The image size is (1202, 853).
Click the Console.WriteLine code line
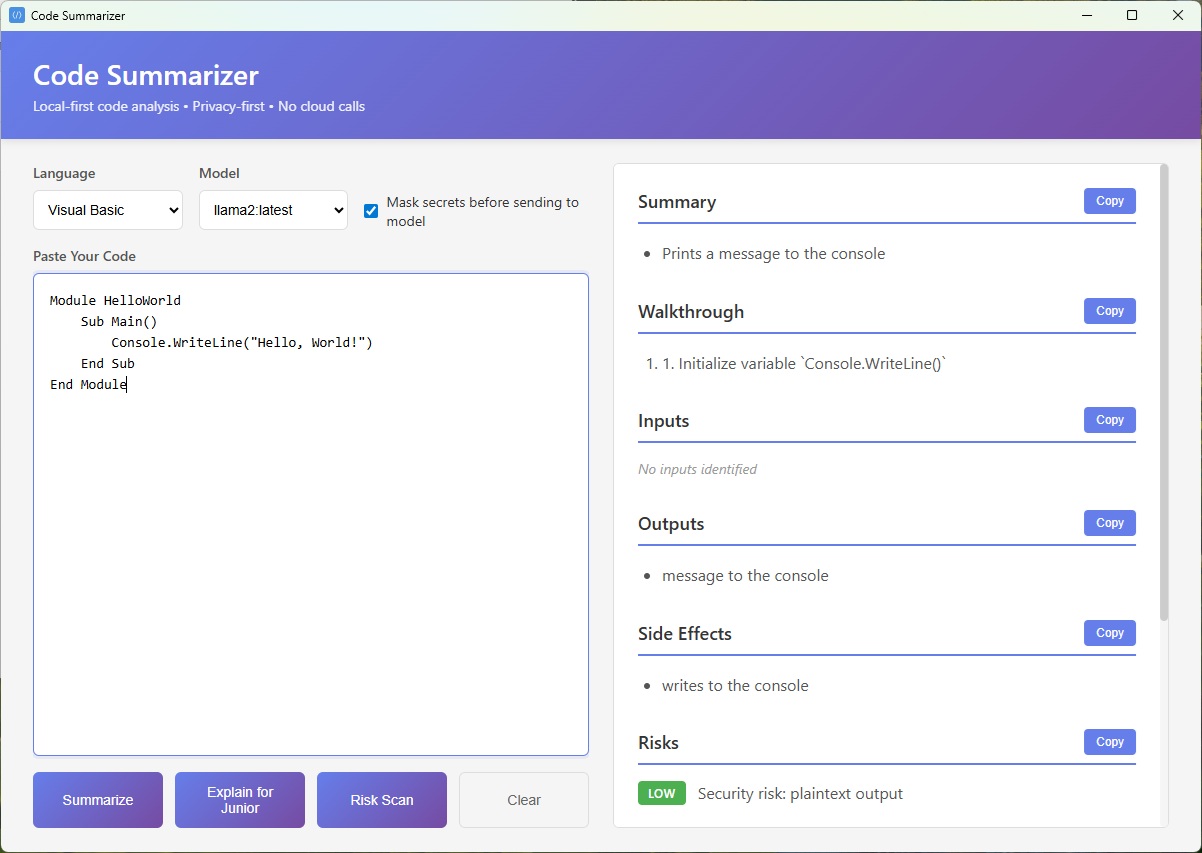point(242,342)
